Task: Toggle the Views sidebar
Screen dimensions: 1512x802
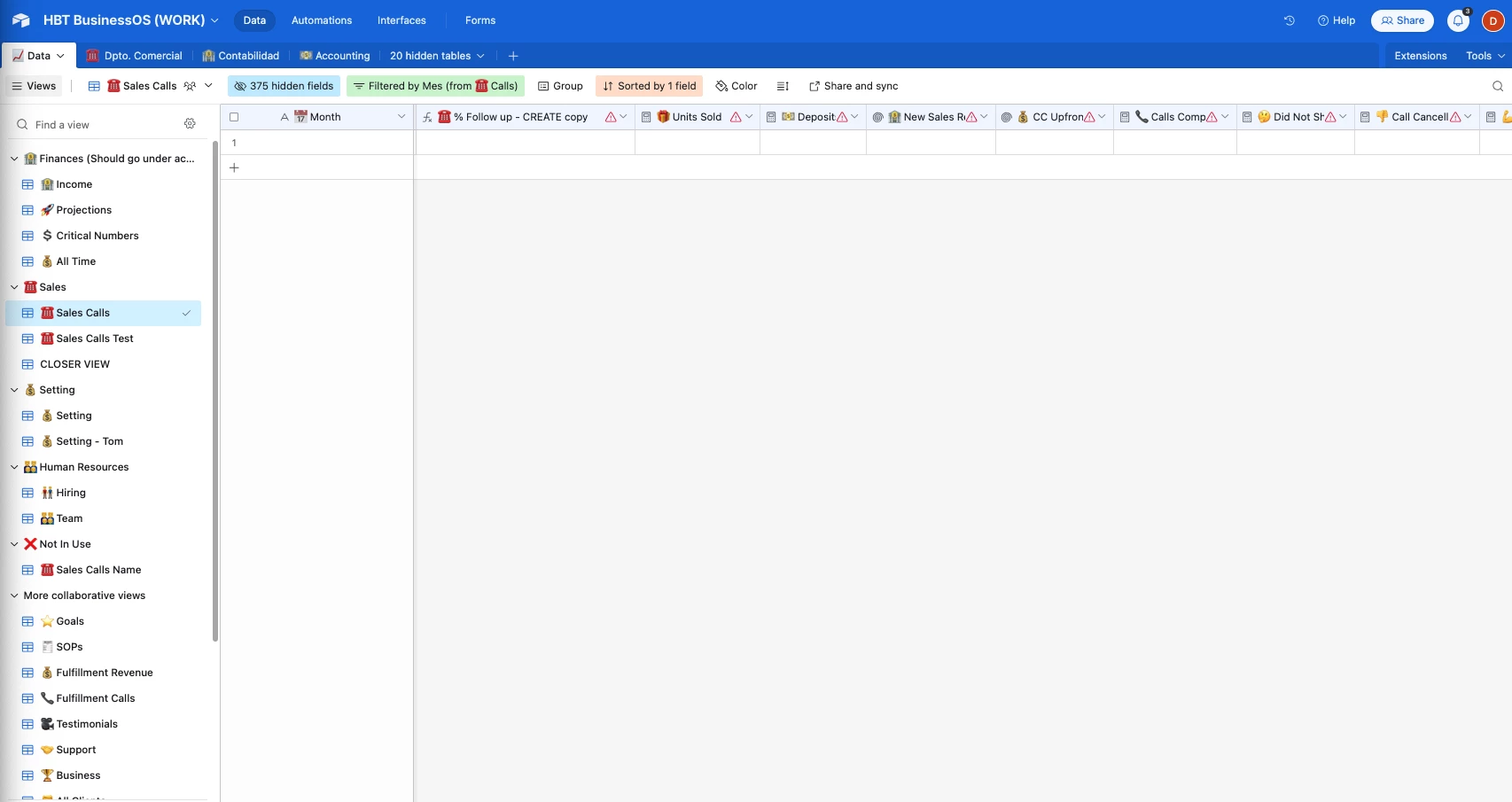Action: (34, 86)
